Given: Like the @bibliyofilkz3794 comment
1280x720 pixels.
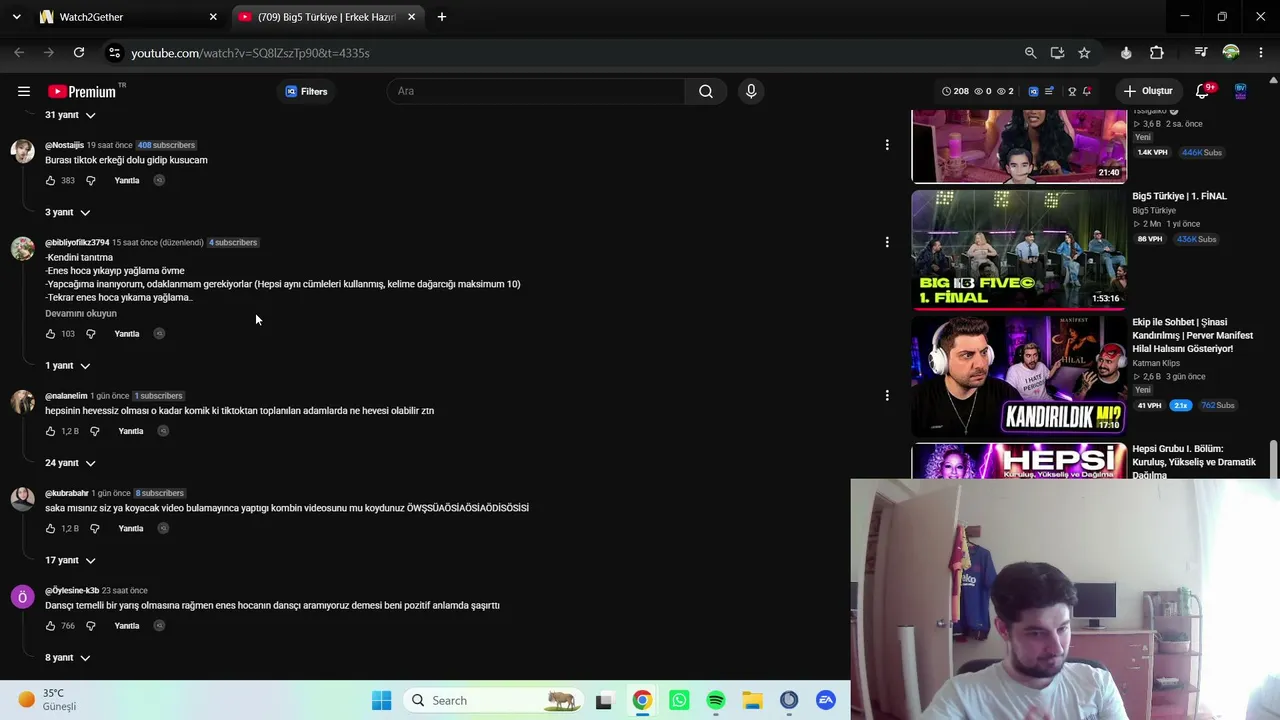Looking at the screenshot, I should [x=50, y=334].
